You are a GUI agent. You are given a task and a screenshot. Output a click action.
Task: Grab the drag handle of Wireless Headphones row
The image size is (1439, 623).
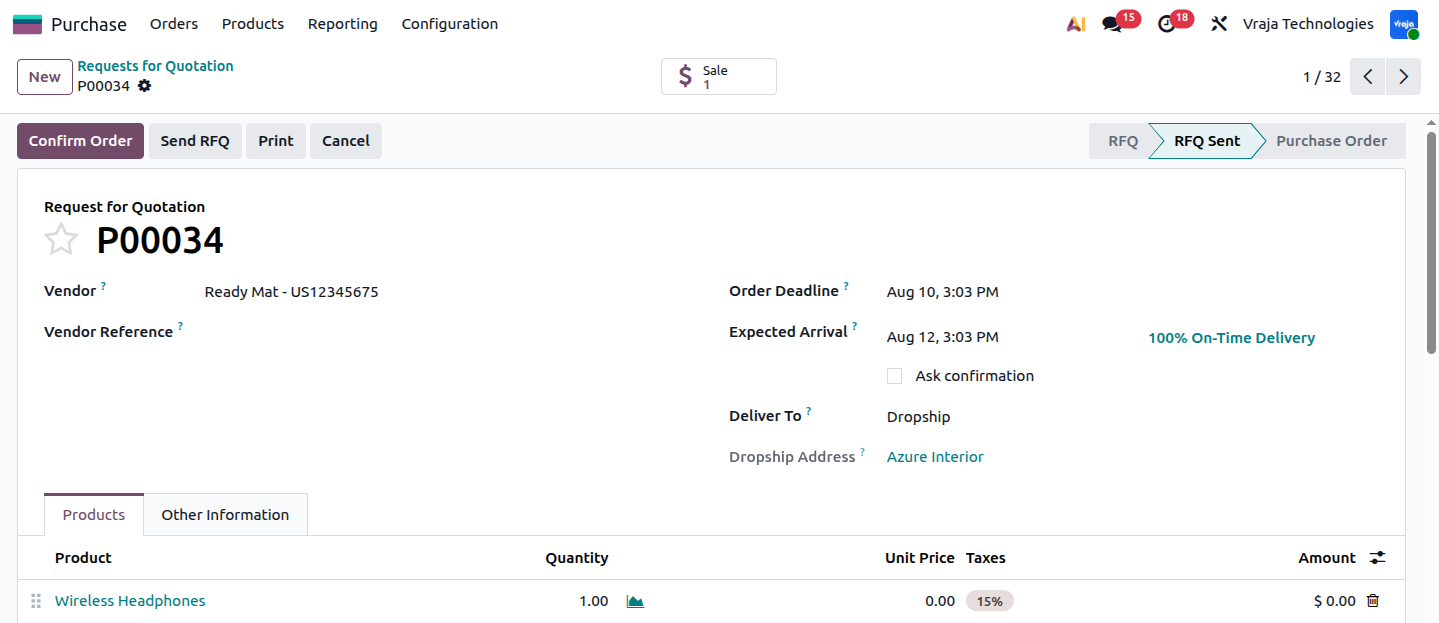(36, 601)
